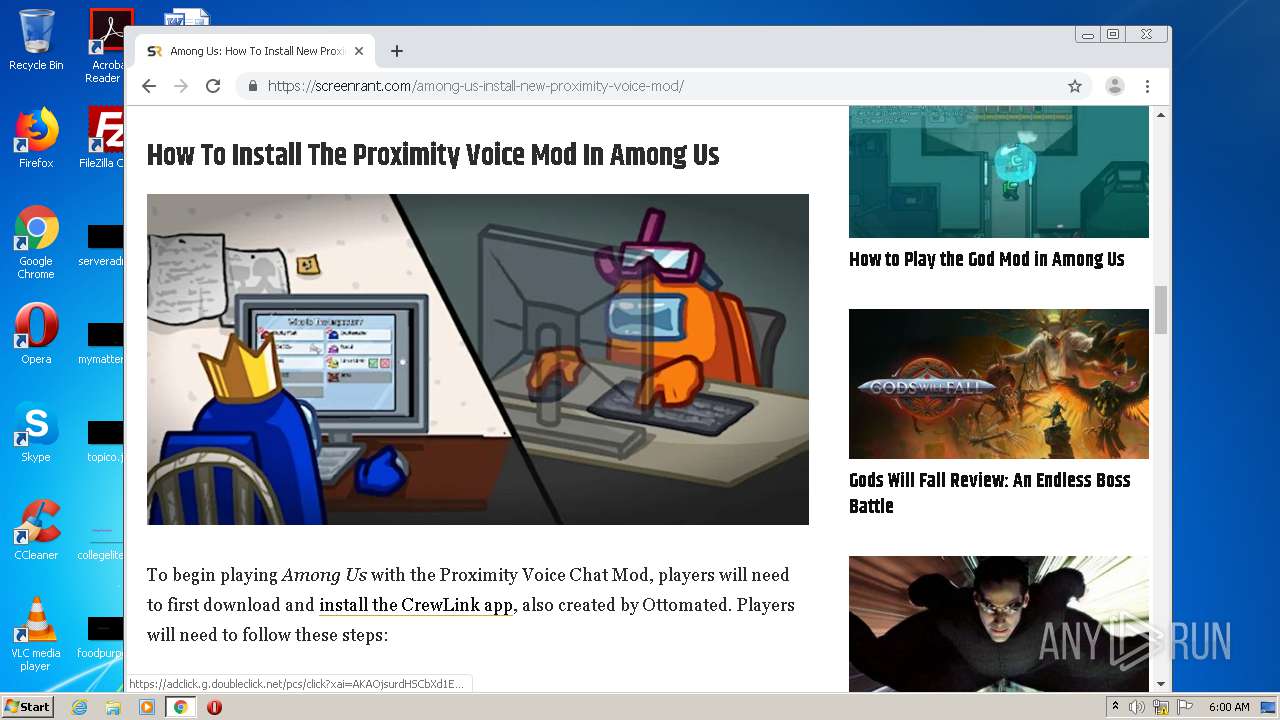Click the page scroll down arrow
The image size is (1280, 720).
[1161, 684]
